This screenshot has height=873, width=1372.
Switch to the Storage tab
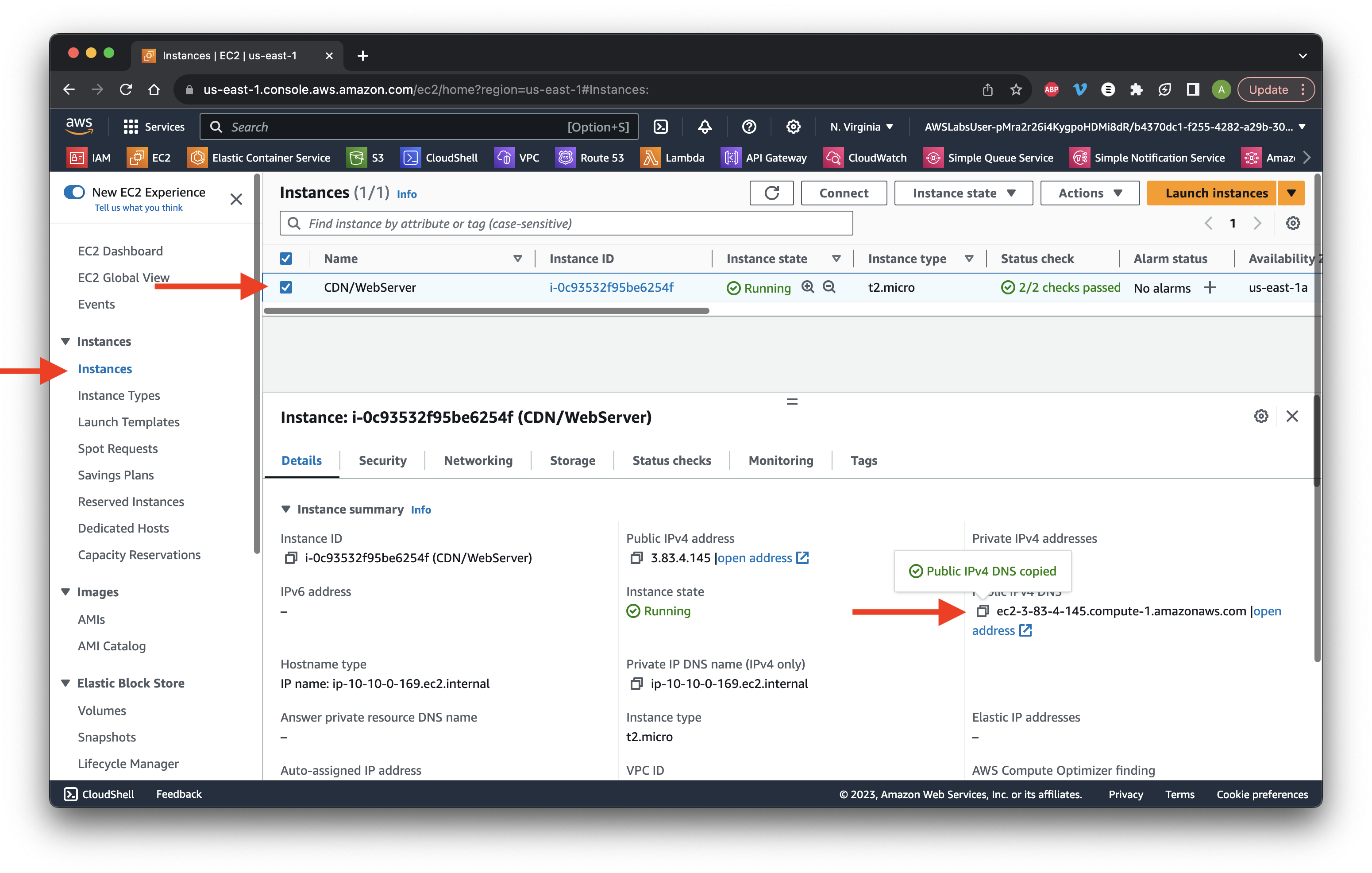[x=572, y=460]
